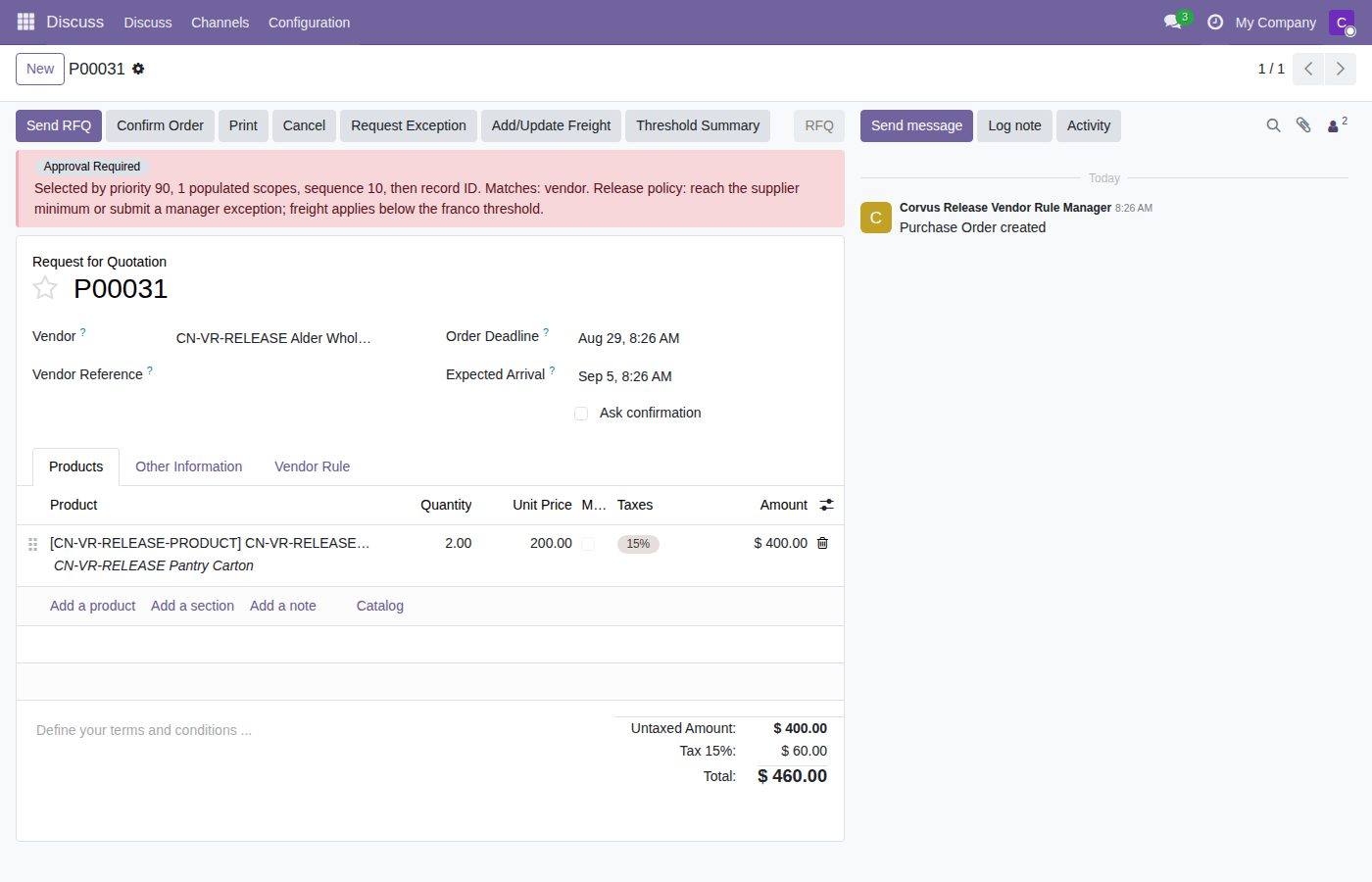Cancel the purchase order
The width and height of the screenshot is (1372, 882).
tap(304, 125)
